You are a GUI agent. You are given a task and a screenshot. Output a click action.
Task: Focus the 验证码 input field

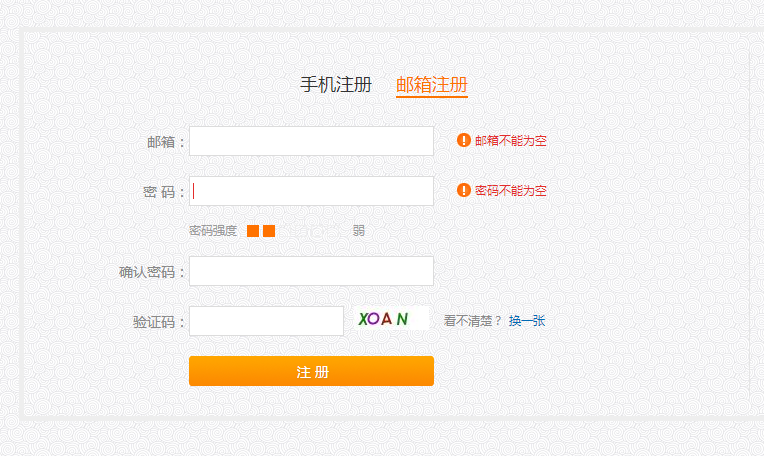click(267, 321)
